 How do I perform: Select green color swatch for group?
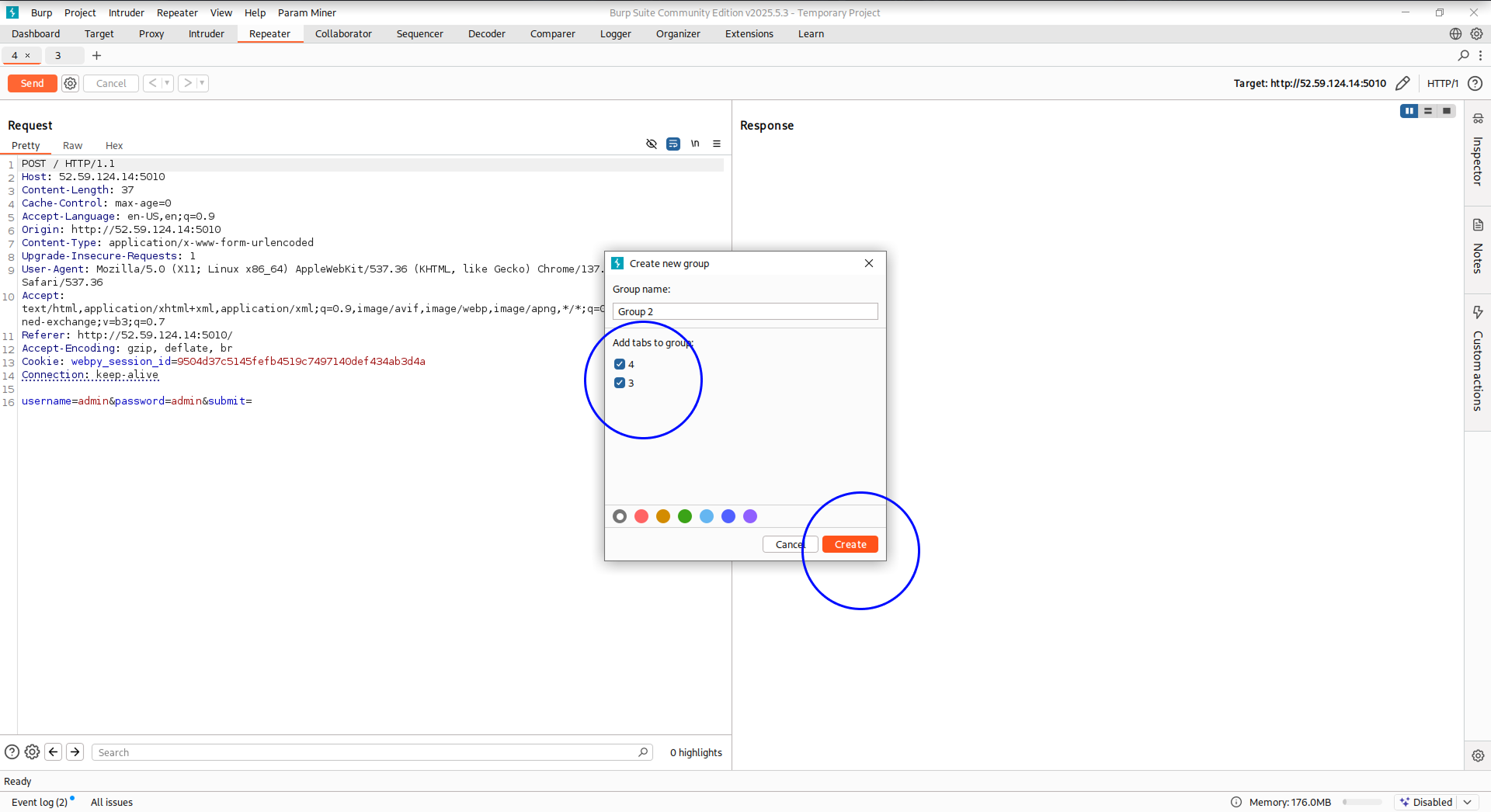coord(685,516)
